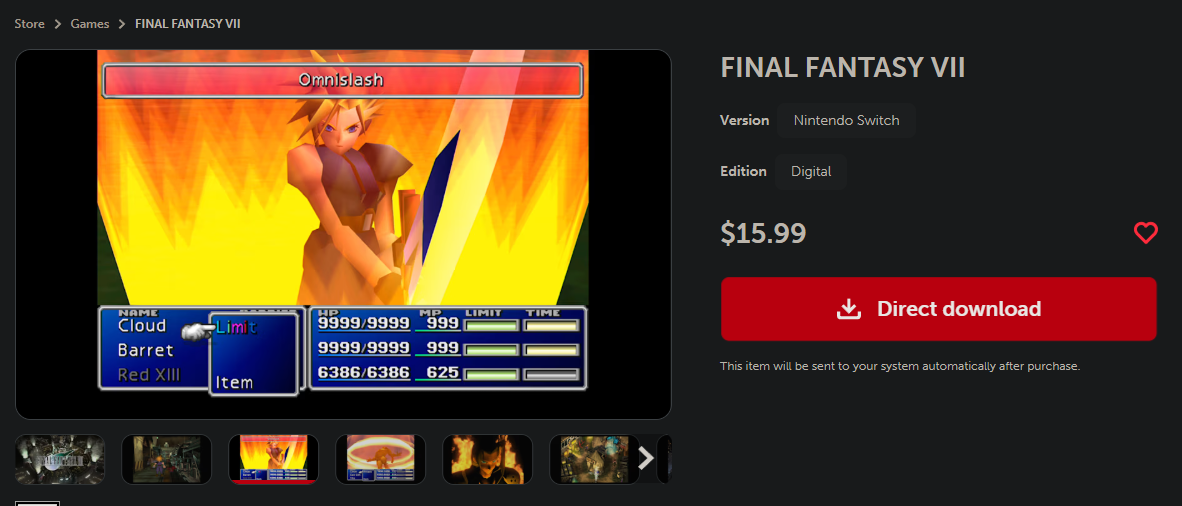This screenshot has height=506, width=1182.
Task: Click the Direct download button
Action: click(939, 309)
